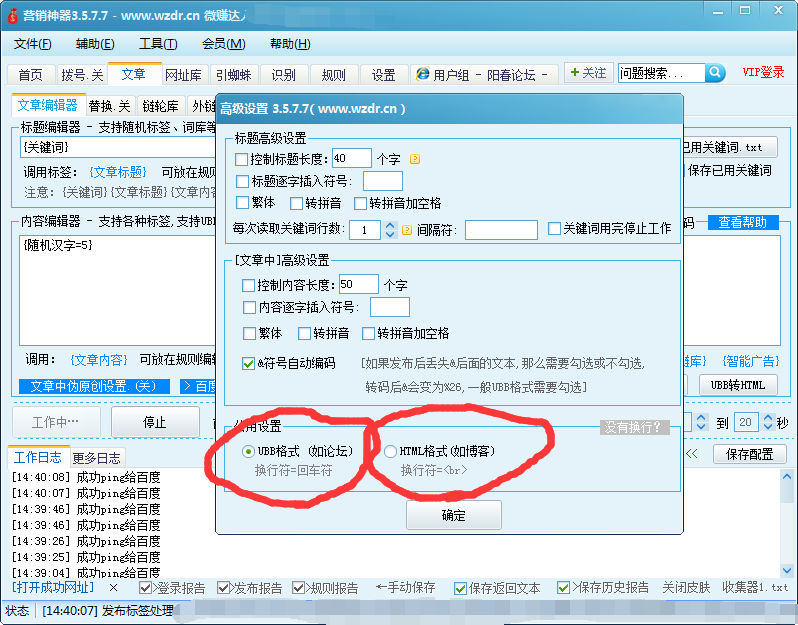Click Save Configuration (保存配置) button
The width and height of the screenshot is (798, 625).
click(749, 453)
